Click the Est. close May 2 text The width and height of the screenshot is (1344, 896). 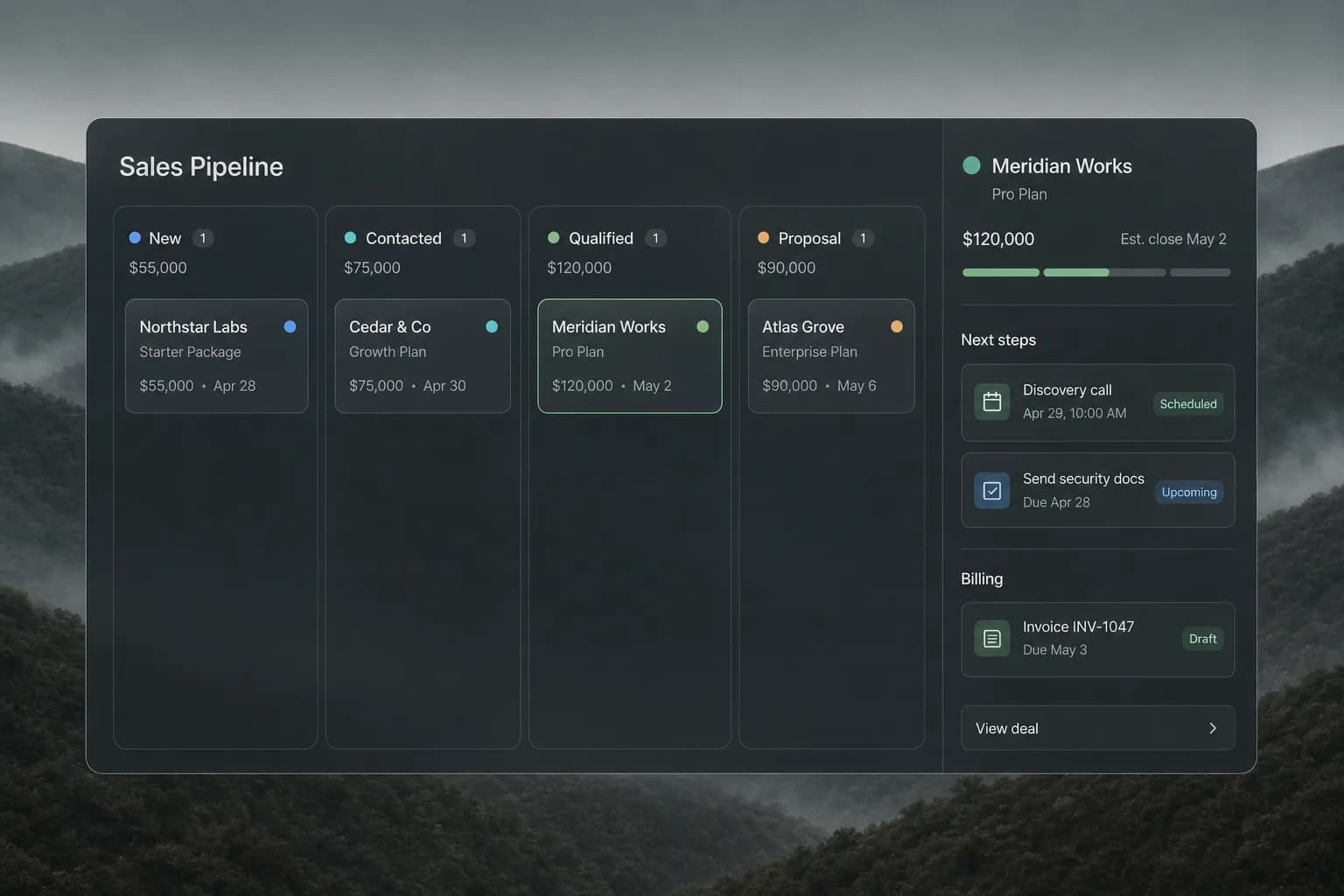1173,239
